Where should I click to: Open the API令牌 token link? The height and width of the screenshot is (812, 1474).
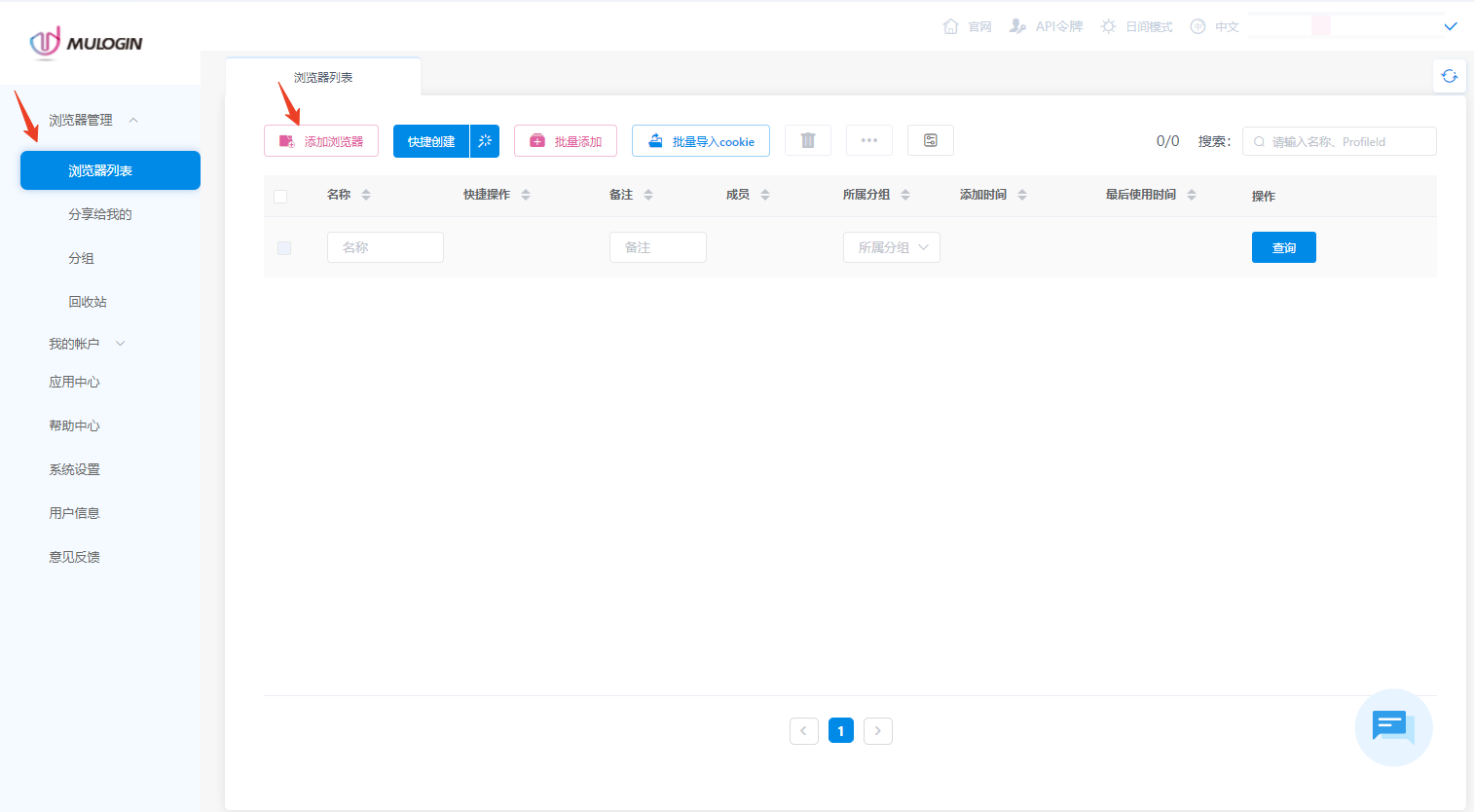[x=1047, y=26]
